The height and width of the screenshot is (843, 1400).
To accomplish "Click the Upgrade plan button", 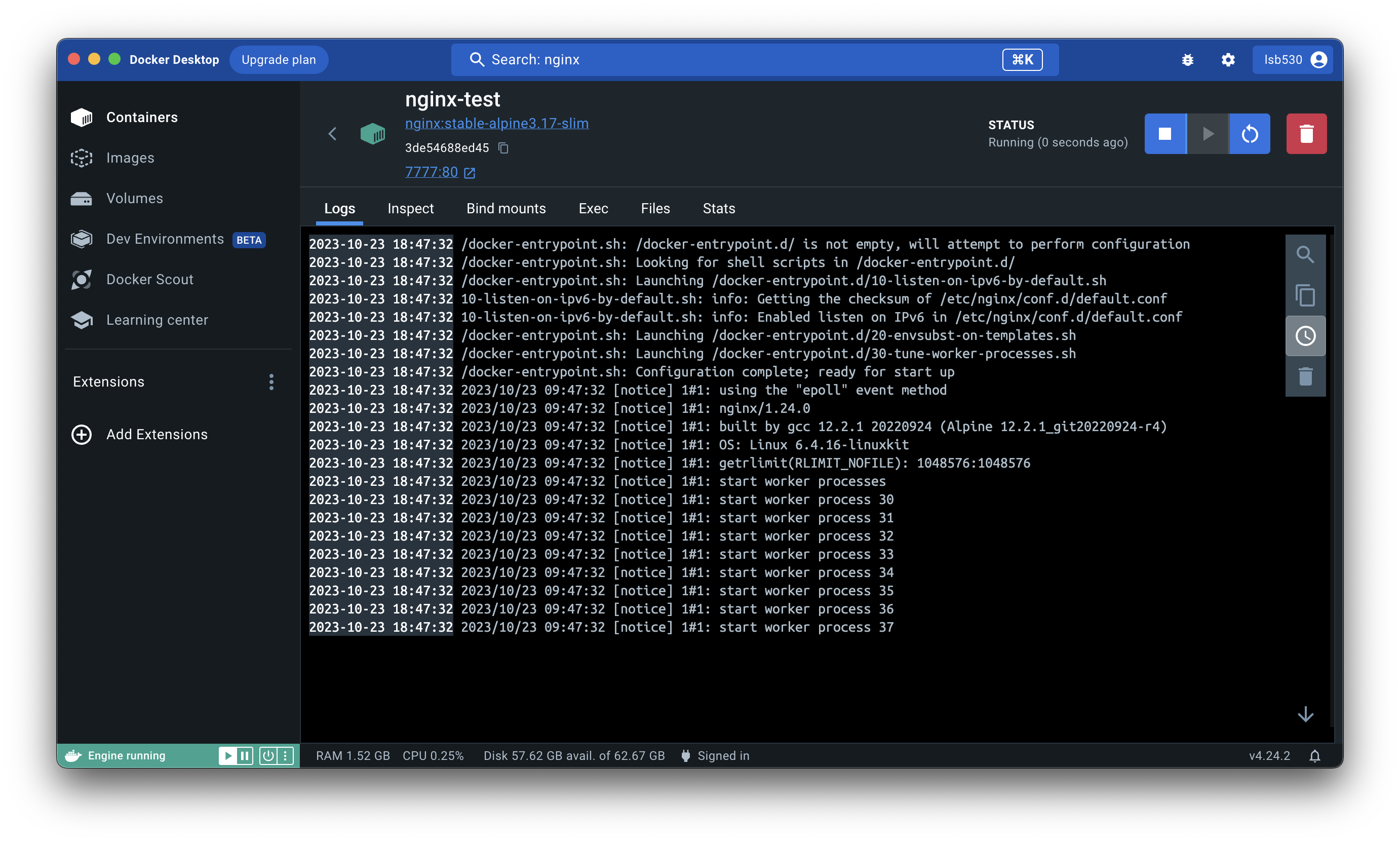I will click(278, 60).
